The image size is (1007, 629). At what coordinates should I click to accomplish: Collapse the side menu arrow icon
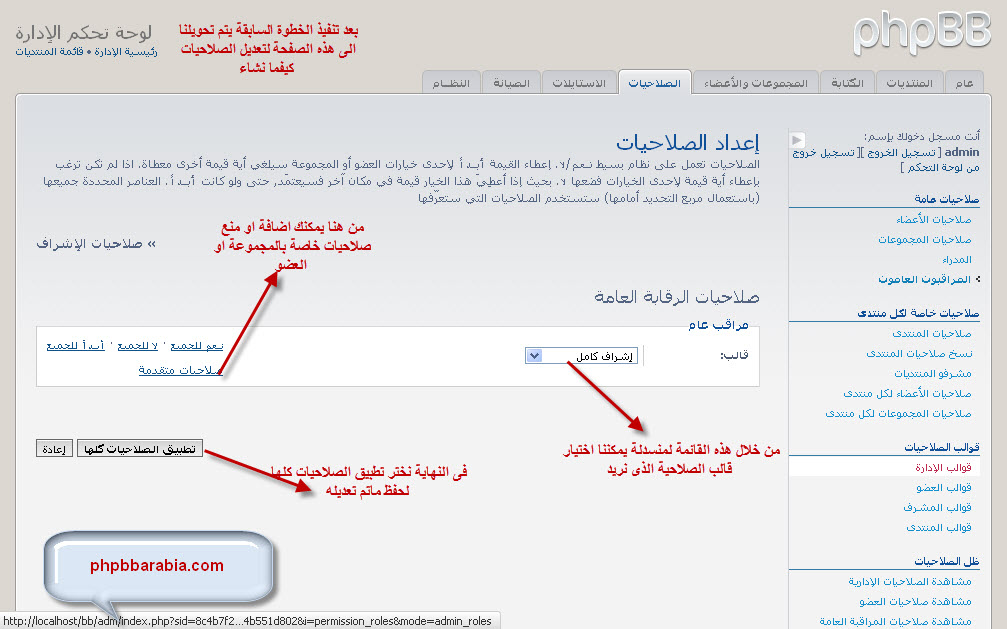[x=797, y=139]
